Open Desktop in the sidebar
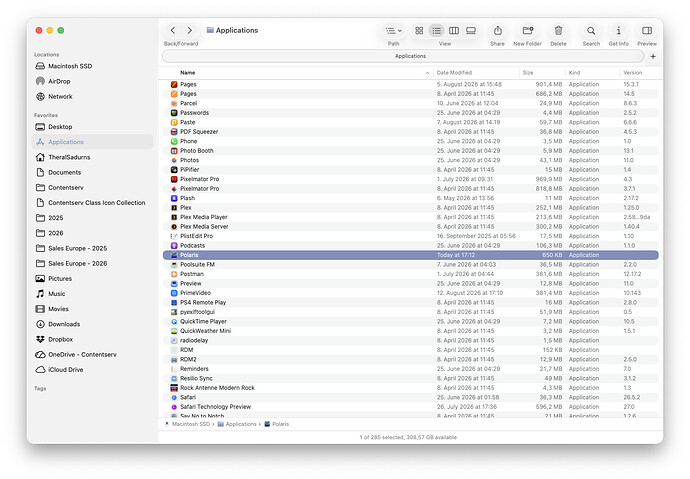The image size is (690, 479). pyautogui.click(x=92, y=127)
